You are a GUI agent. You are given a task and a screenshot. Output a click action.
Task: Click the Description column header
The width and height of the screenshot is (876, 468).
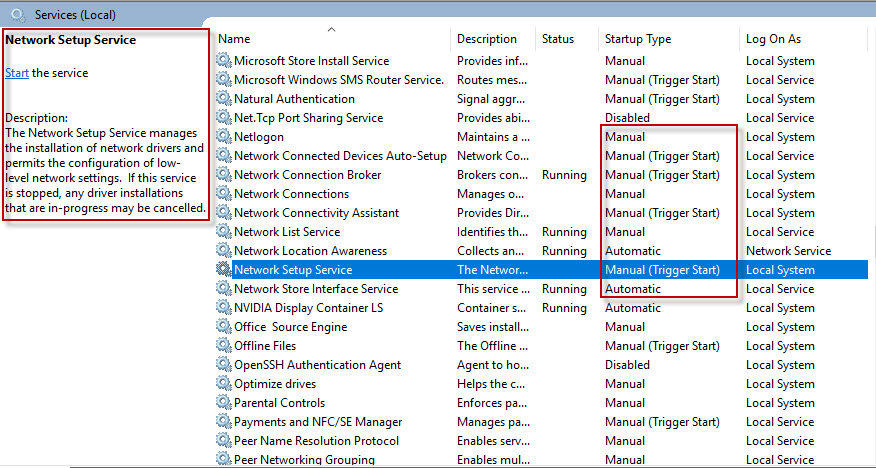pos(487,39)
